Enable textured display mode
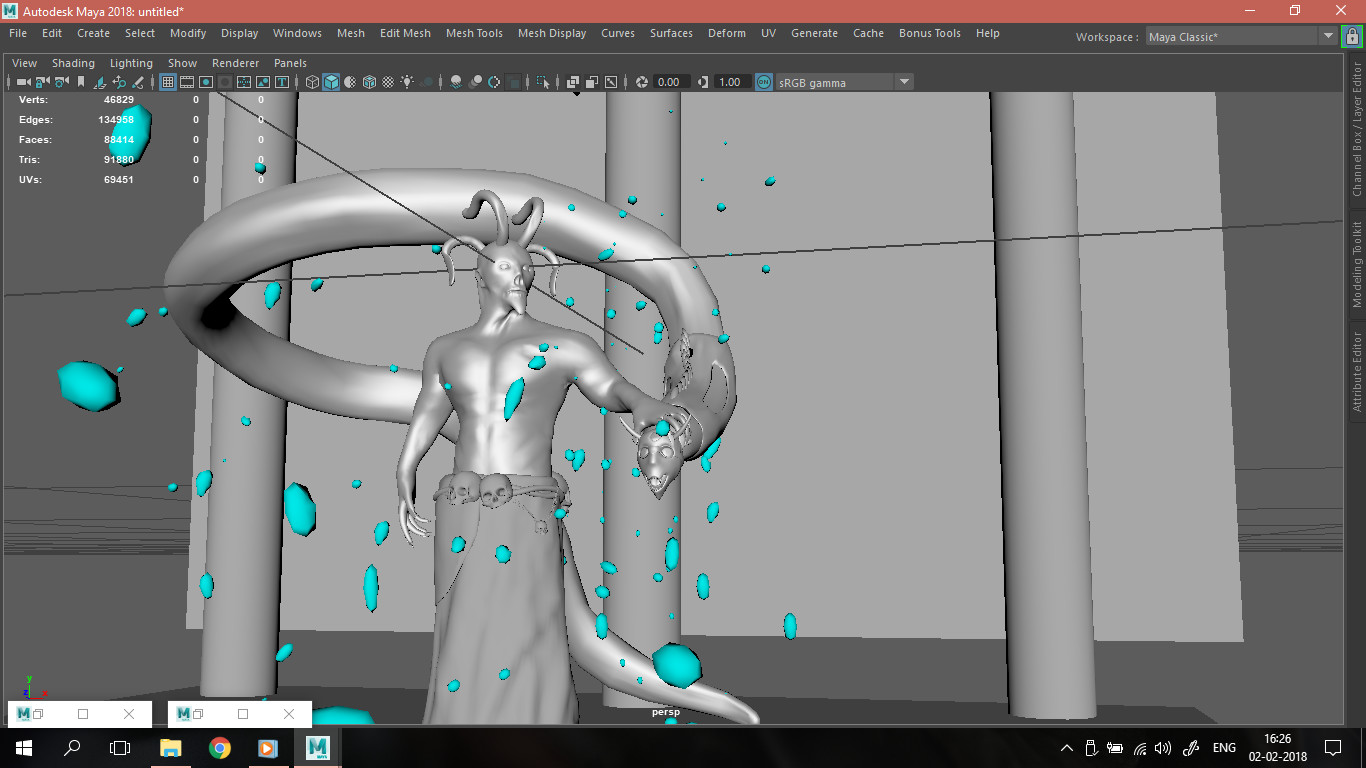Screen dimensions: 1366x768 click(x=388, y=82)
